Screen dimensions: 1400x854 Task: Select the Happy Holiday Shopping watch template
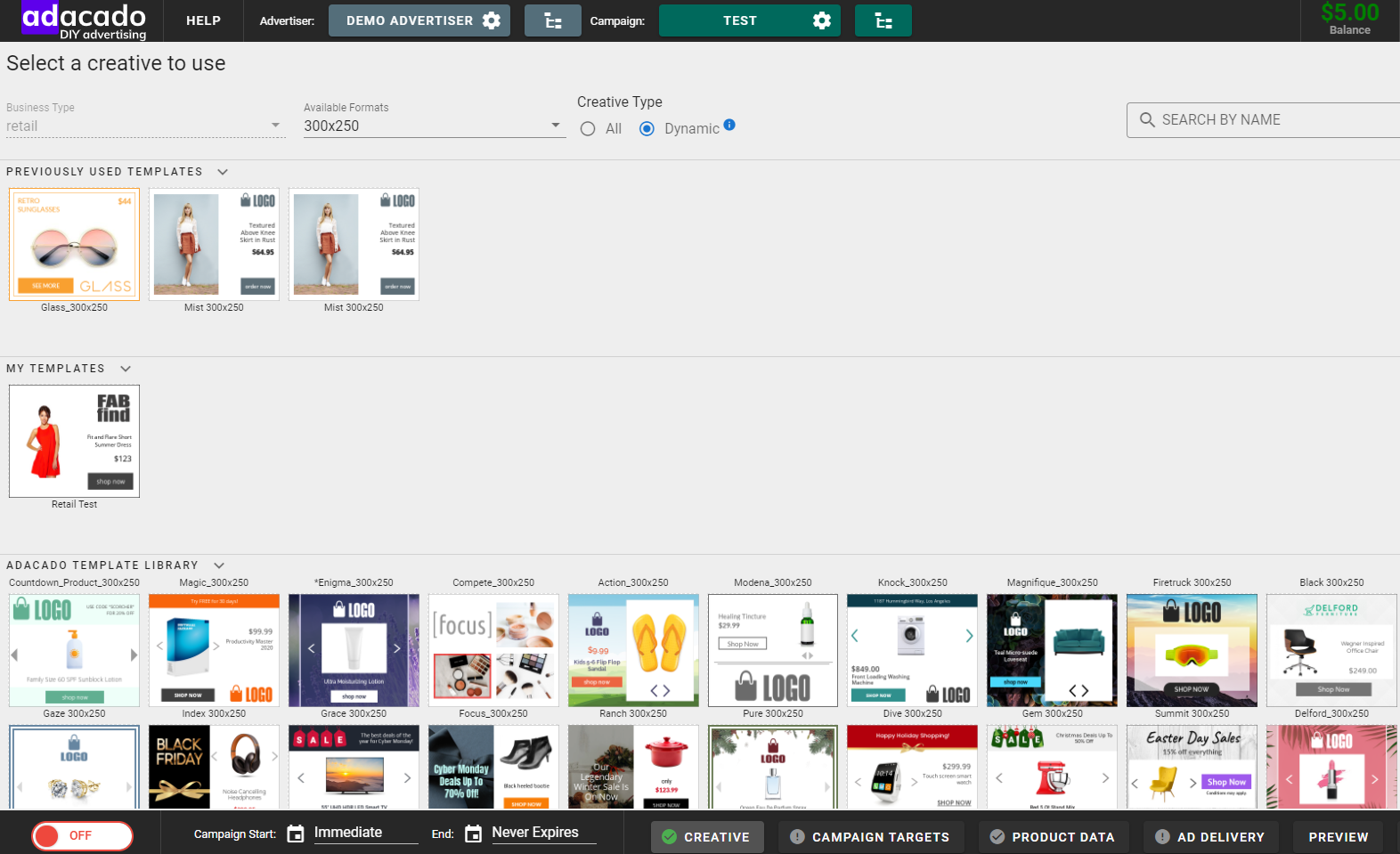pos(912,767)
